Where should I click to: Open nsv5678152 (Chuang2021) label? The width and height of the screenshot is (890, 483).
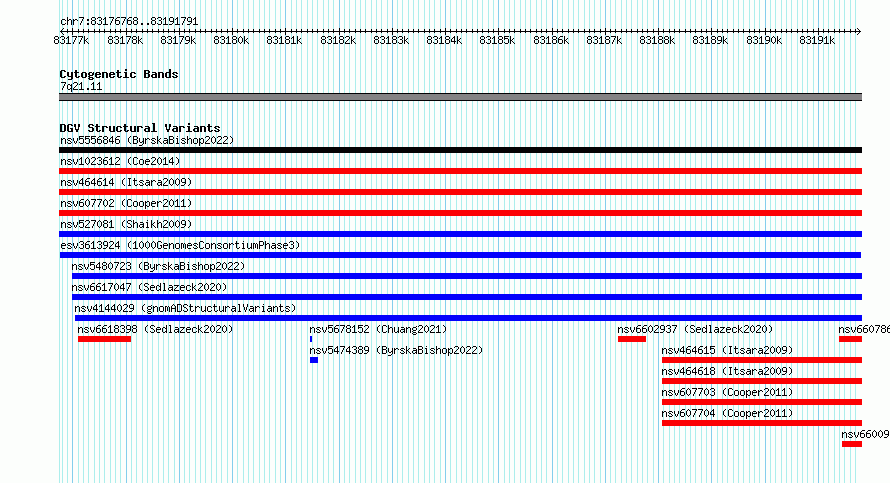tap(378, 329)
